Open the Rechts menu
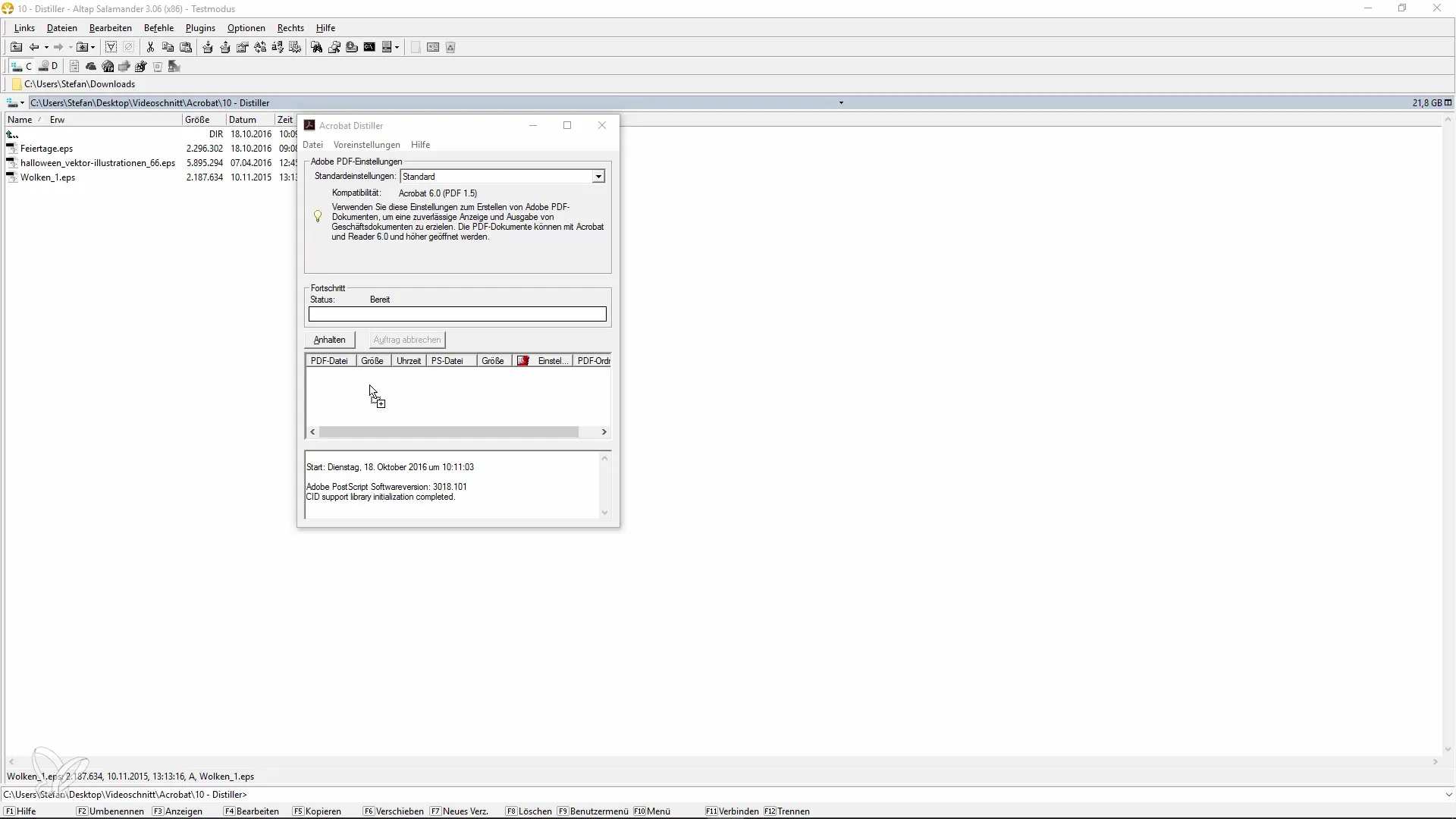The image size is (1456, 819). (x=290, y=28)
